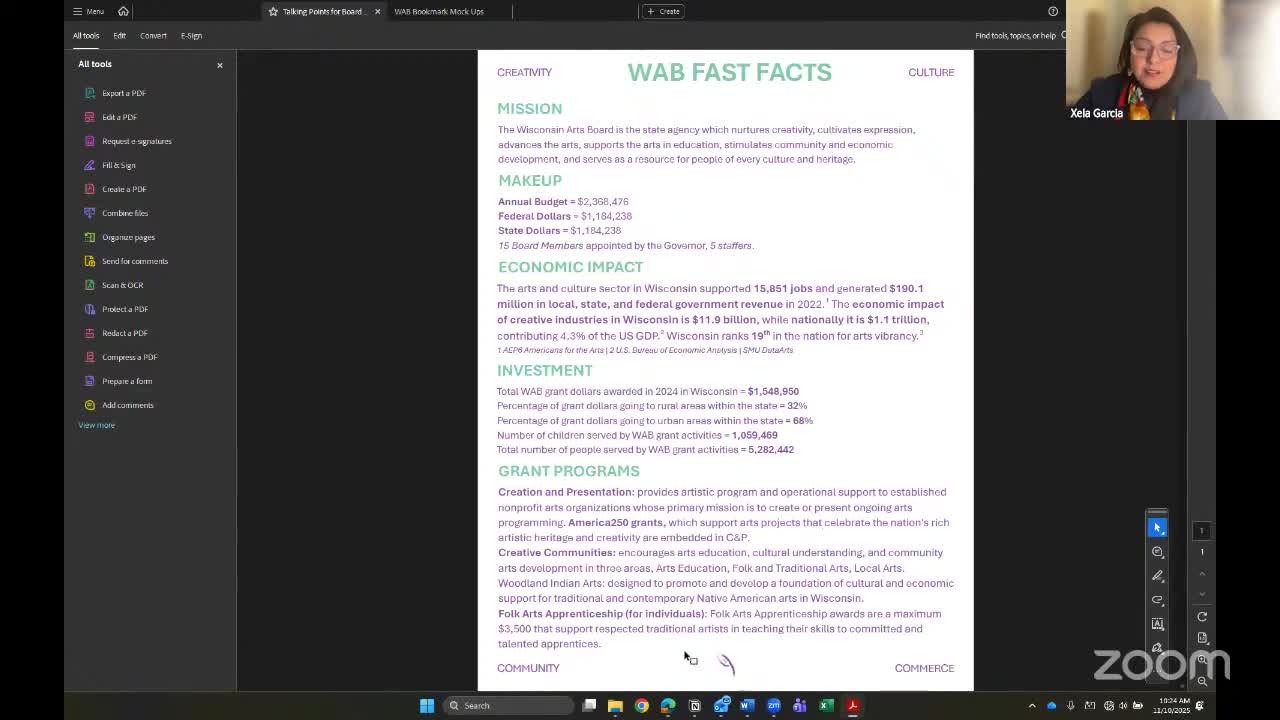The height and width of the screenshot is (720, 1280).
Task: Click the Find tools, topics, or help search field
Action: (1018, 36)
